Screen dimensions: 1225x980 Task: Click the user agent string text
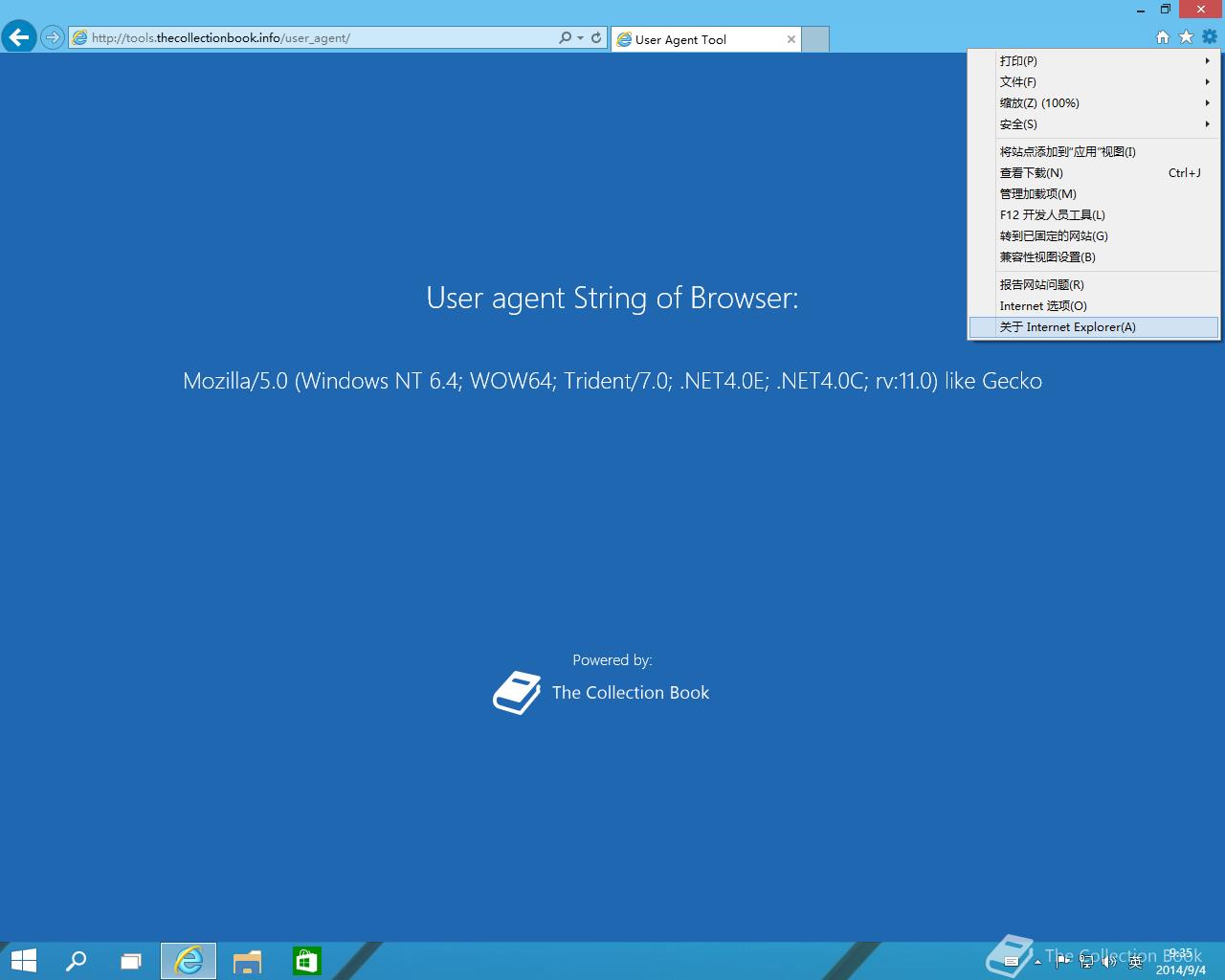point(612,381)
